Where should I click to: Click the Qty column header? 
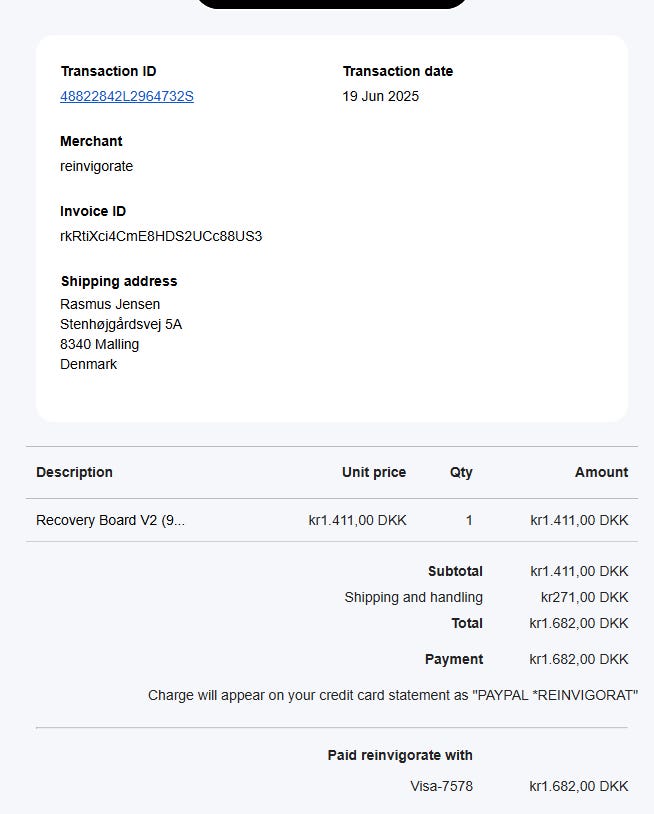(461, 472)
